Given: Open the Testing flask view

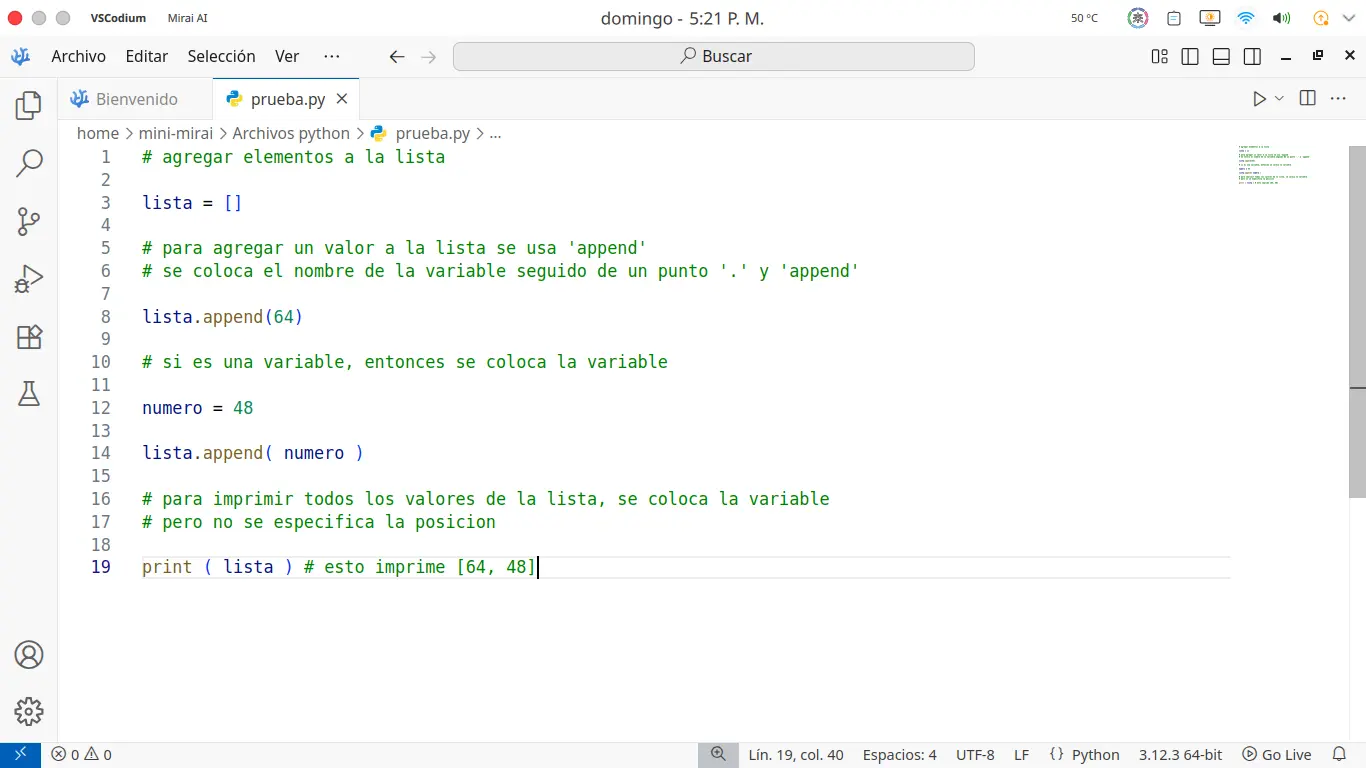Looking at the screenshot, I should (29, 394).
